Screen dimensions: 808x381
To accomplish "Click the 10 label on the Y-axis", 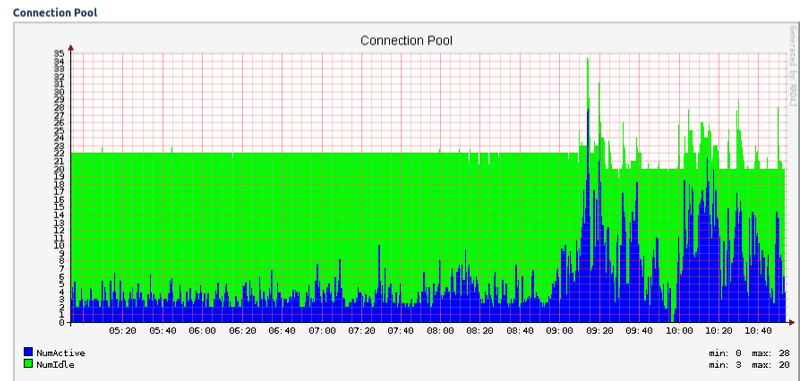I will point(59,245).
